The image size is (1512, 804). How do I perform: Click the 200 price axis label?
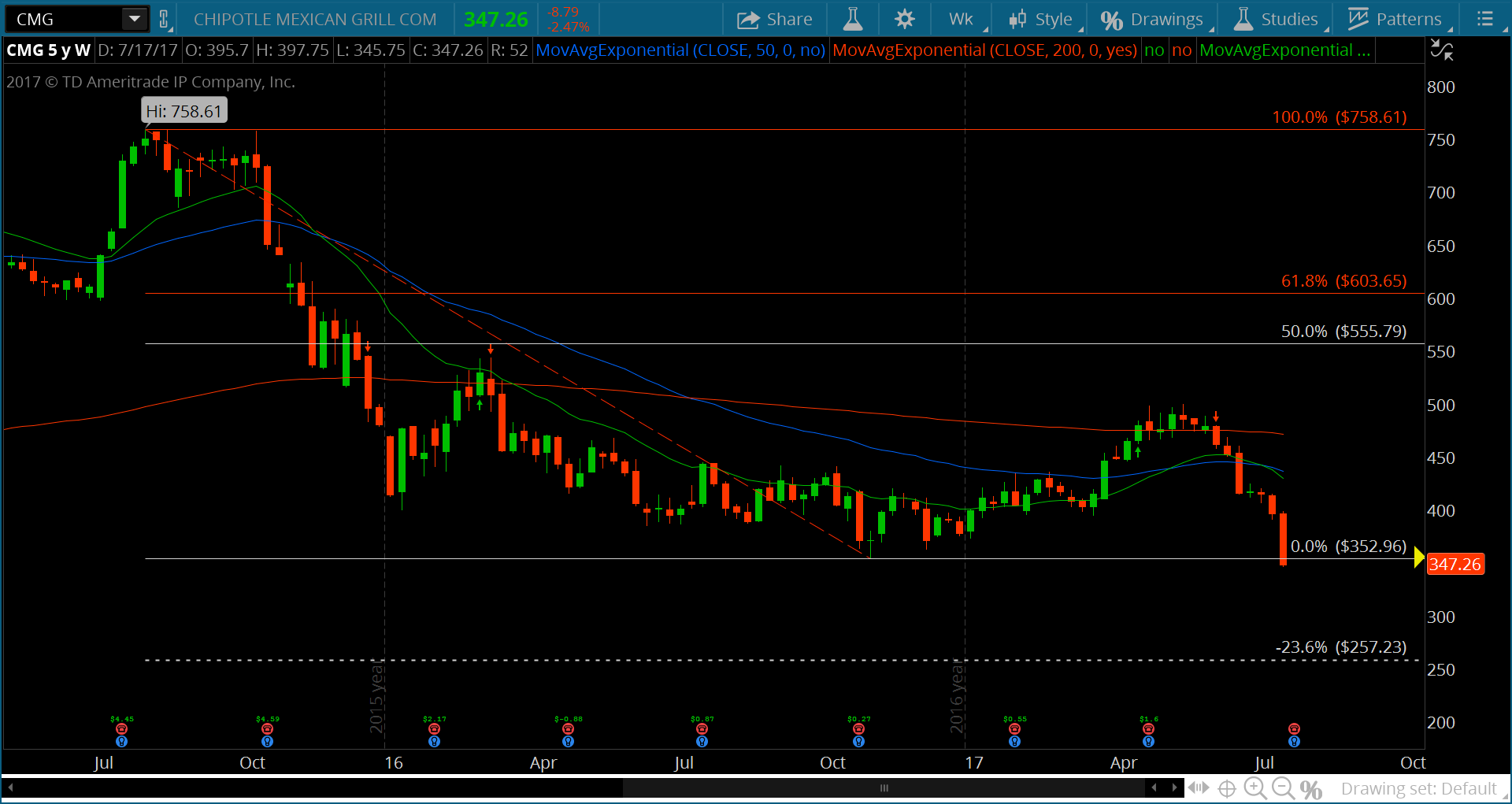1441,723
